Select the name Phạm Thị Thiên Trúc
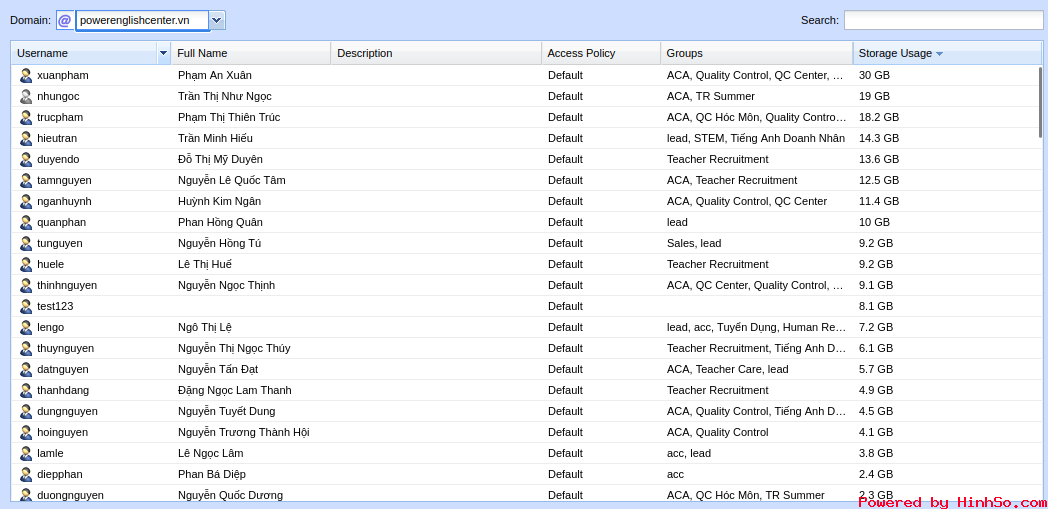This screenshot has height=509, width=1048. coord(229,118)
